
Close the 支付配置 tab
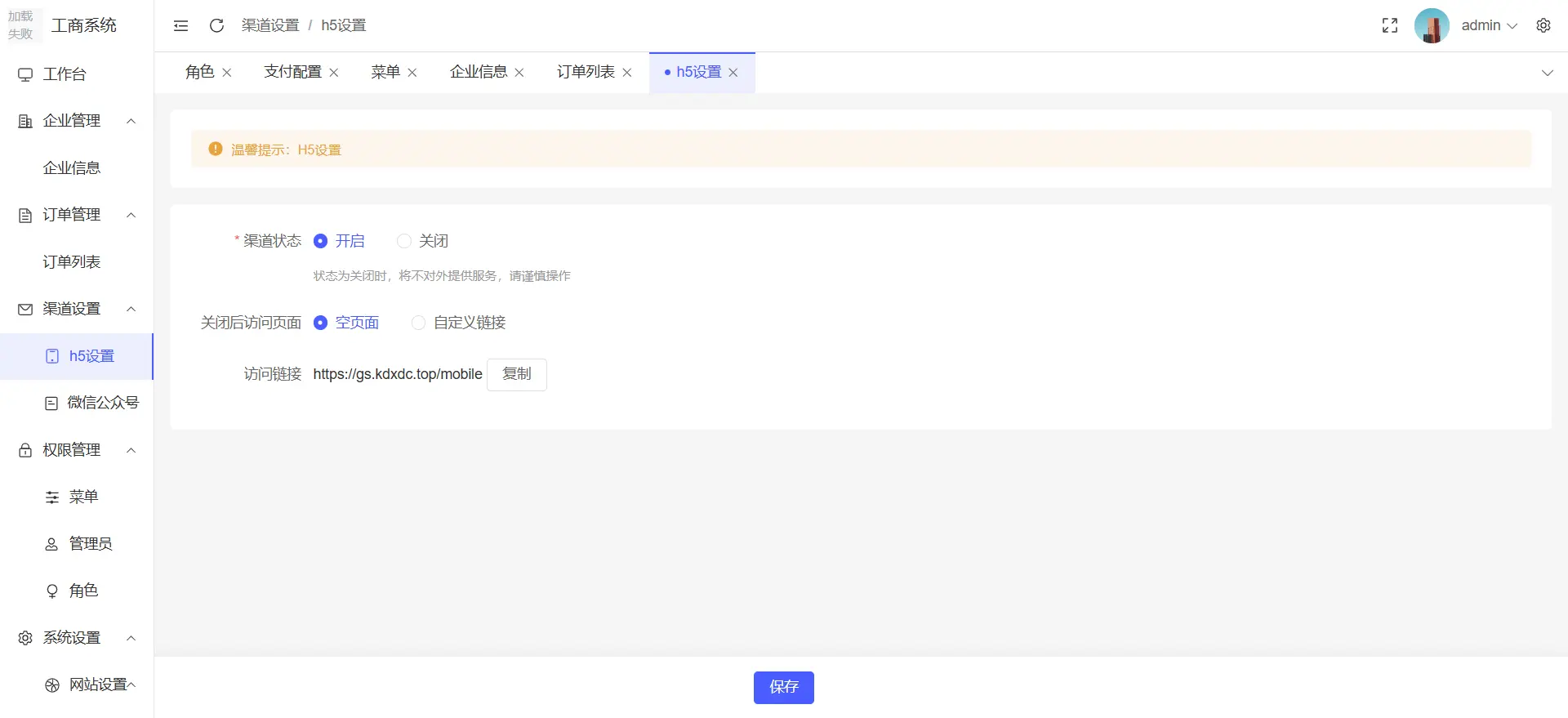334,73
